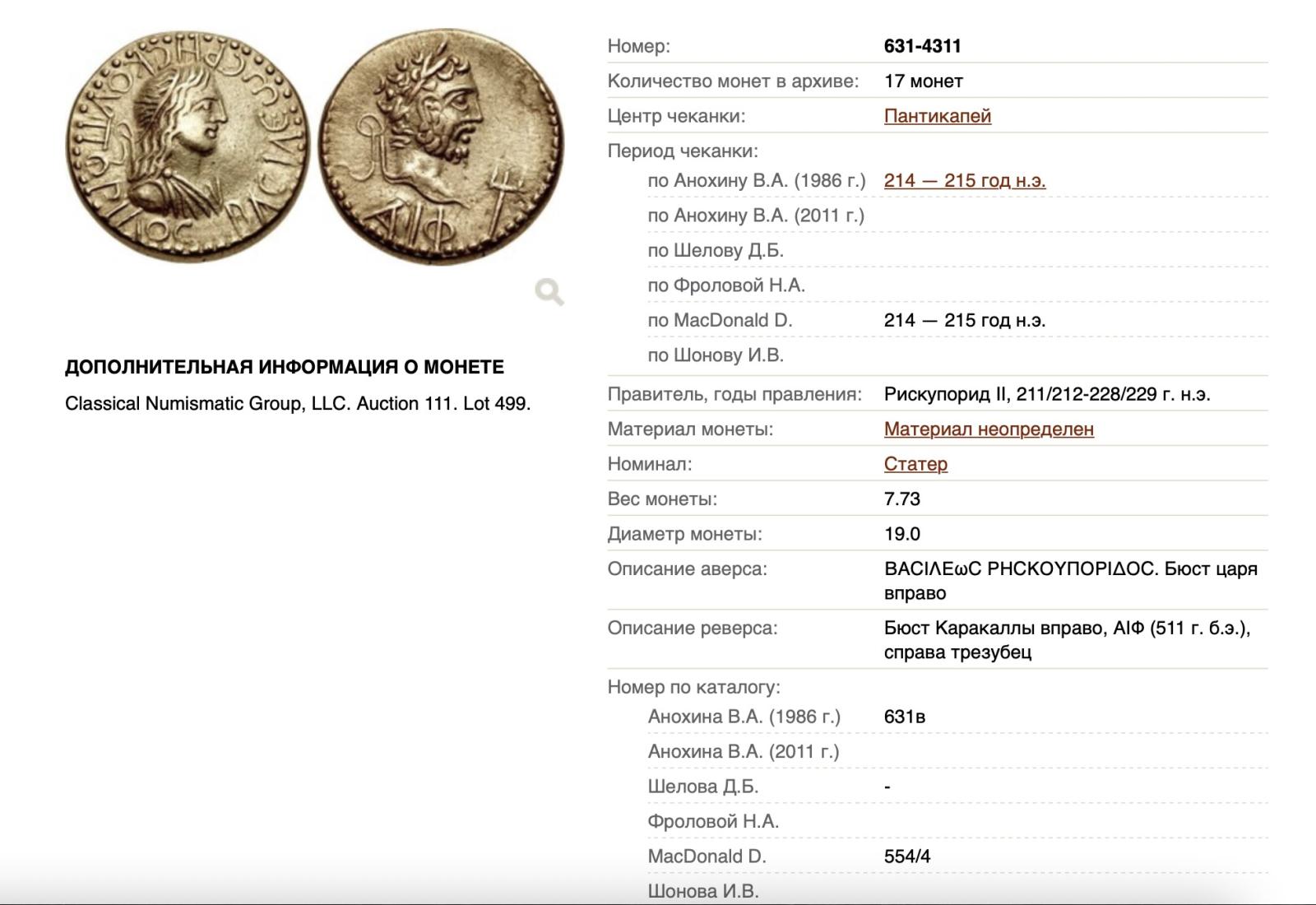Select the obverse description ВАСІΛΕωС РНСКОΥΠОРІΔОС
The image size is (1316, 905).
point(1021,569)
